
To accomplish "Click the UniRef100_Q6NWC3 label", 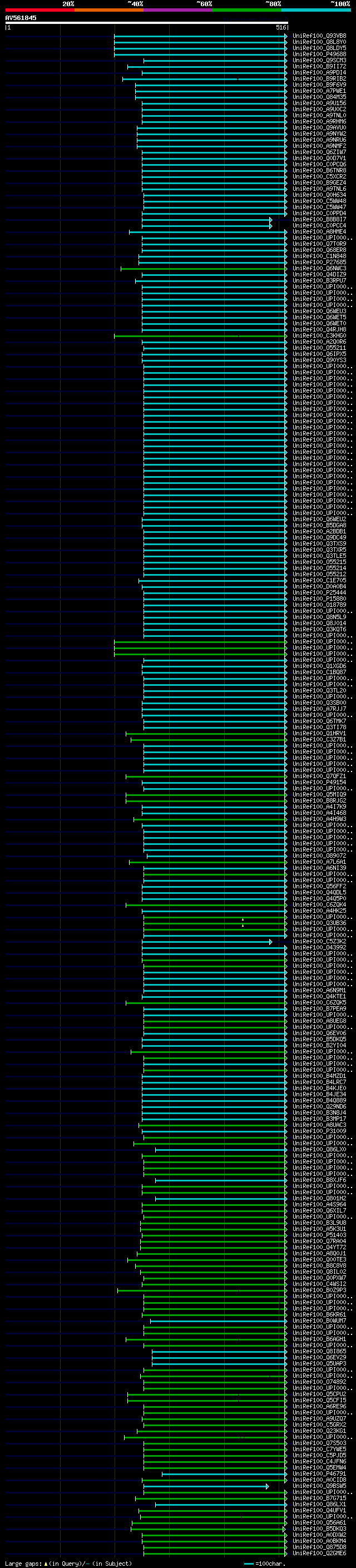I will click(319, 269).
